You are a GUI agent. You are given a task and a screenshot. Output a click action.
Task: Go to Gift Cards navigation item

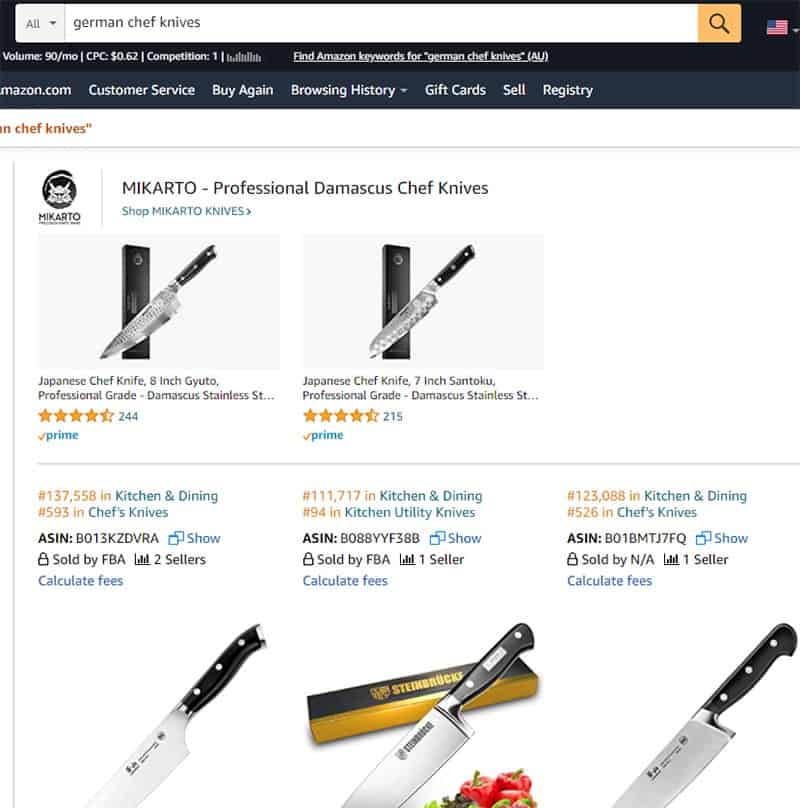click(x=455, y=90)
